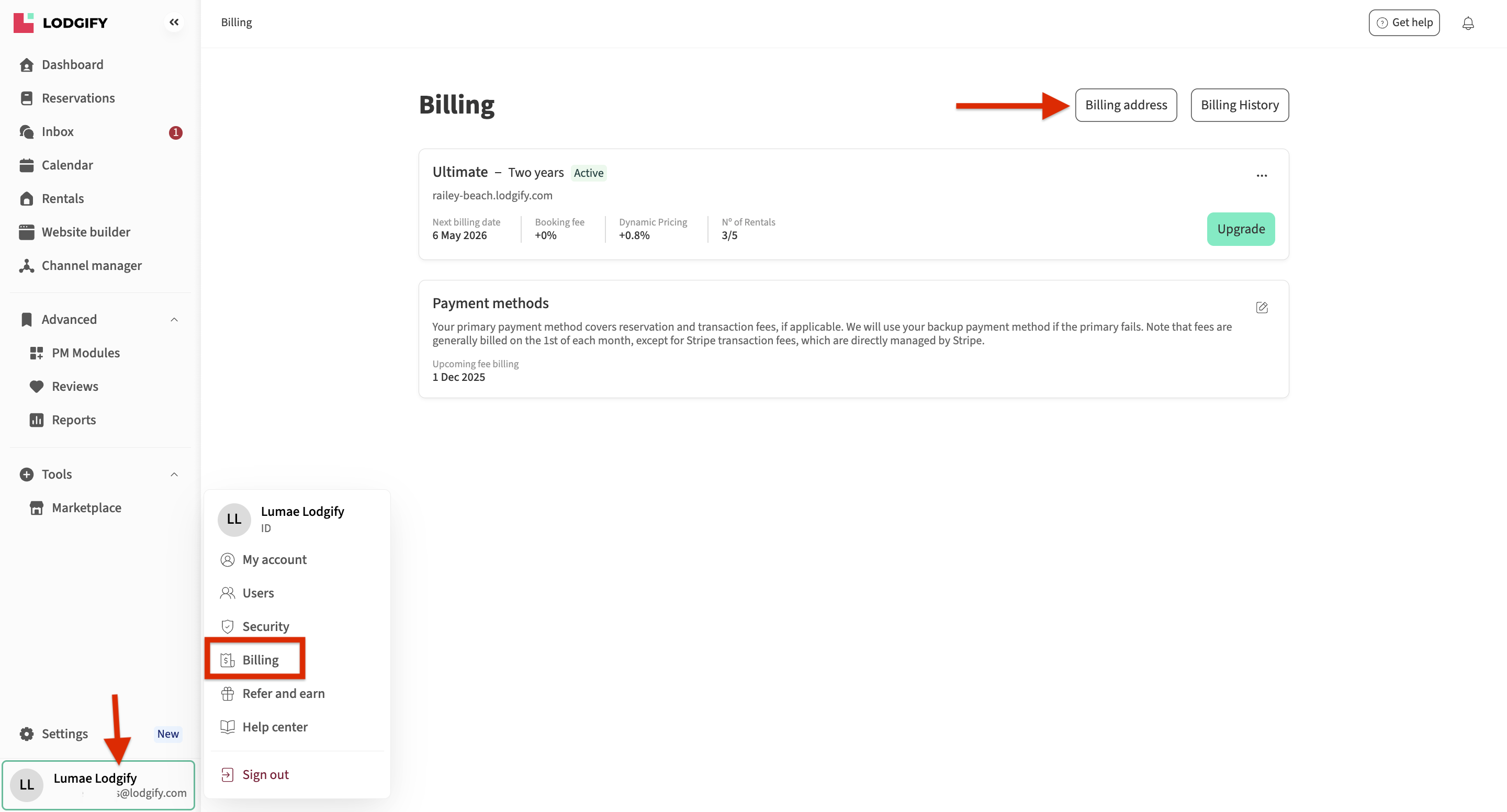Open the Billing address button
Viewport: 1507px width, 812px height.
coord(1126,105)
